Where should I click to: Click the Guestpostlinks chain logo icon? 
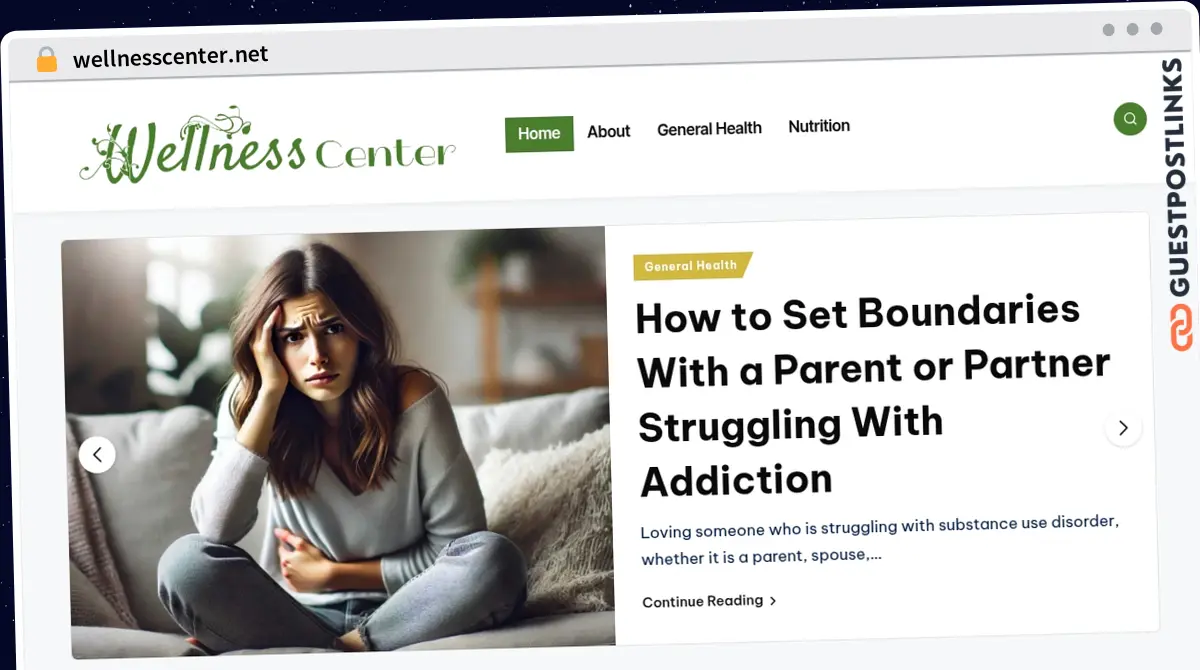click(x=1182, y=327)
